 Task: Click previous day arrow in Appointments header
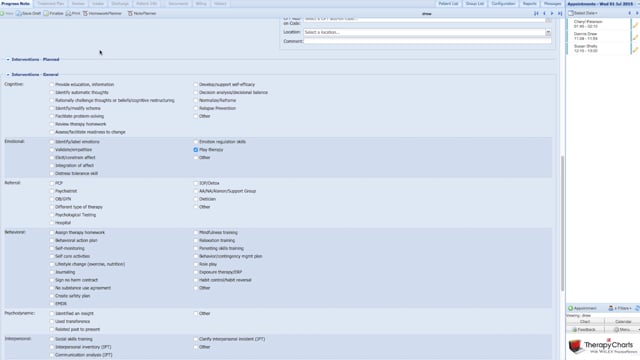629,13
